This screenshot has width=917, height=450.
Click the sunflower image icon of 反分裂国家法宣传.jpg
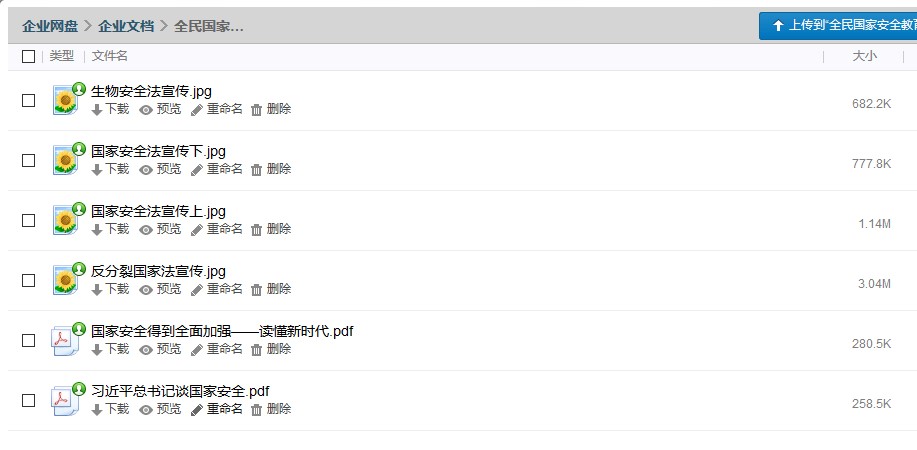click(x=66, y=280)
